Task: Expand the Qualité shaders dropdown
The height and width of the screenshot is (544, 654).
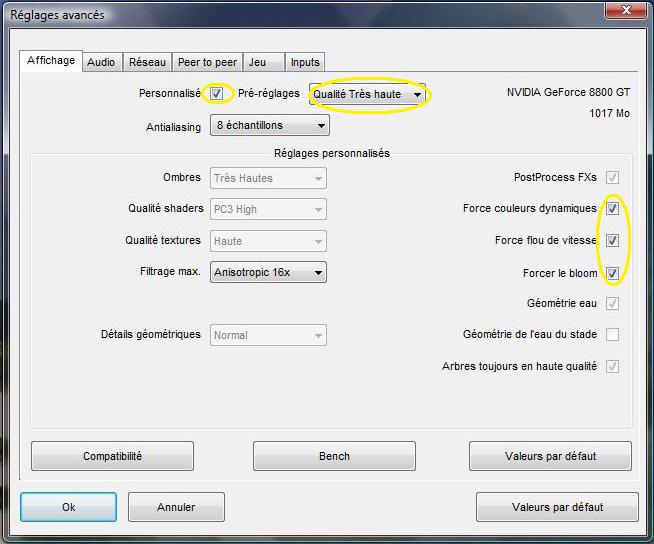Action: click(x=268, y=209)
